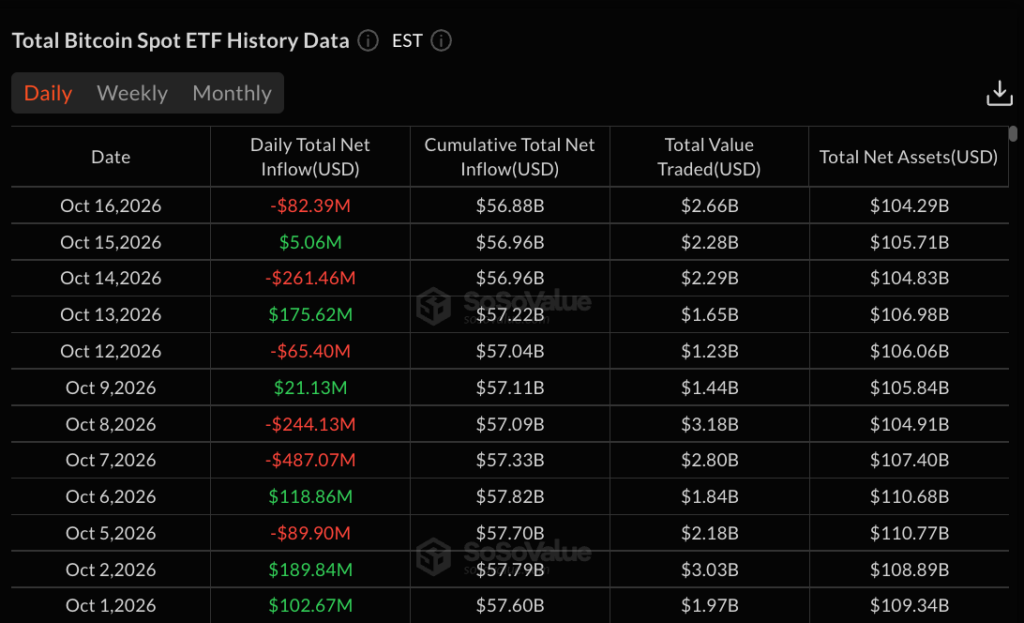Screen dimensions: 1024x623
Task: Select the $106.06B net assets cell
Action: (x=909, y=351)
